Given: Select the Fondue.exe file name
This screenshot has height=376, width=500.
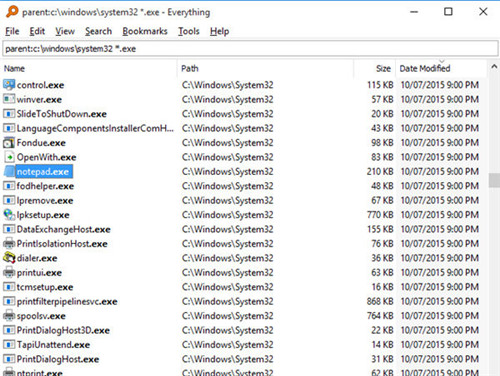Looking at the screenshot, I should pos(41,143).
